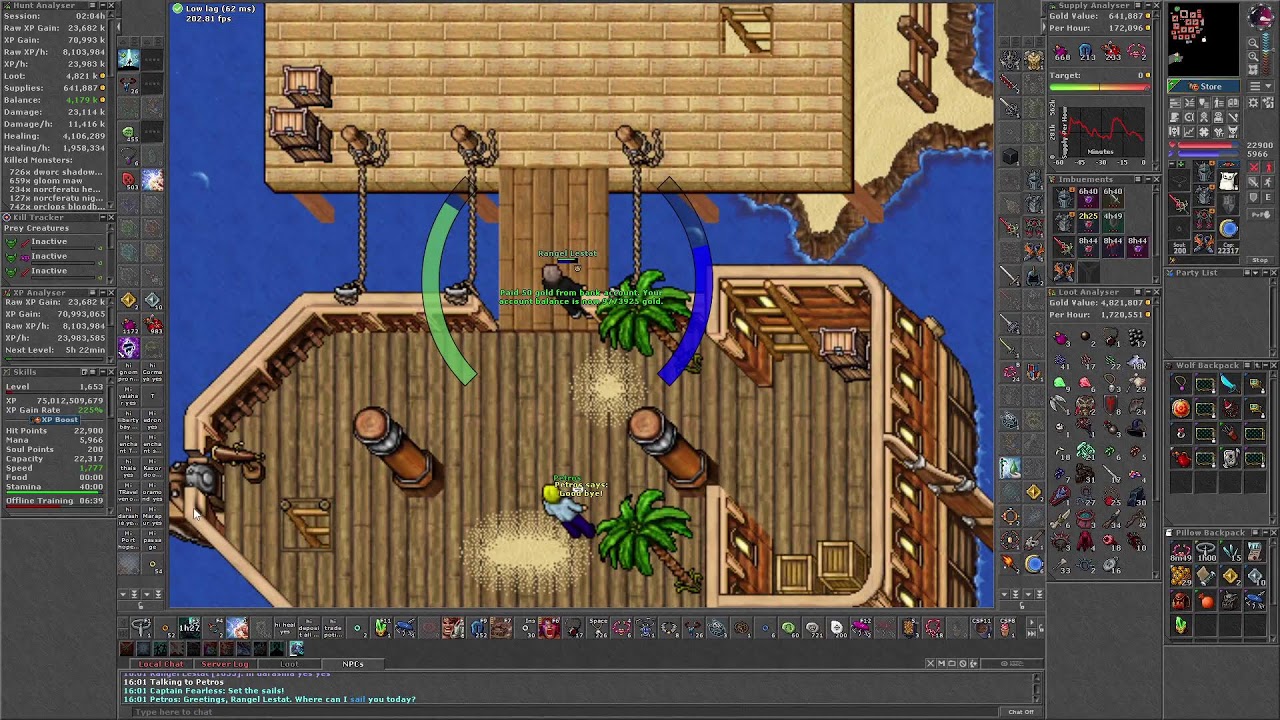Click the 1h27 timer action button
Viewport: 1280px width, 720px height.
click(x=189, y=628)
